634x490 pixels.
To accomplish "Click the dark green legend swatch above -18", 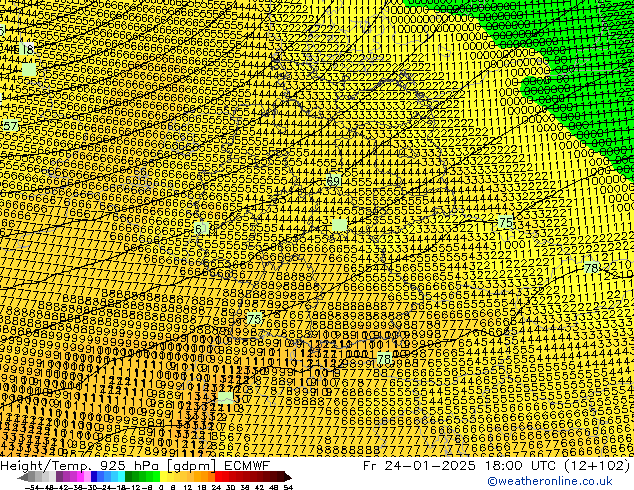I will tap(129, 477).
